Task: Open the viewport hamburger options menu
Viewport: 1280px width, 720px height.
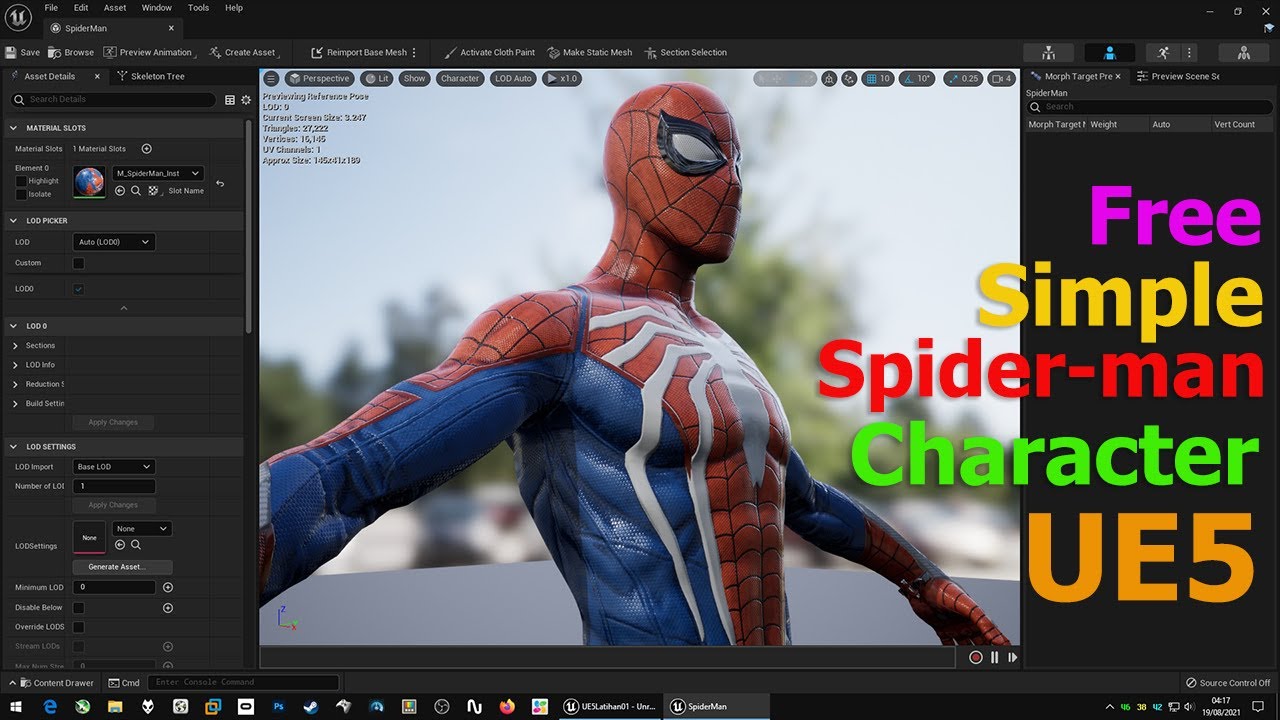Action: [x=271, y=78]
